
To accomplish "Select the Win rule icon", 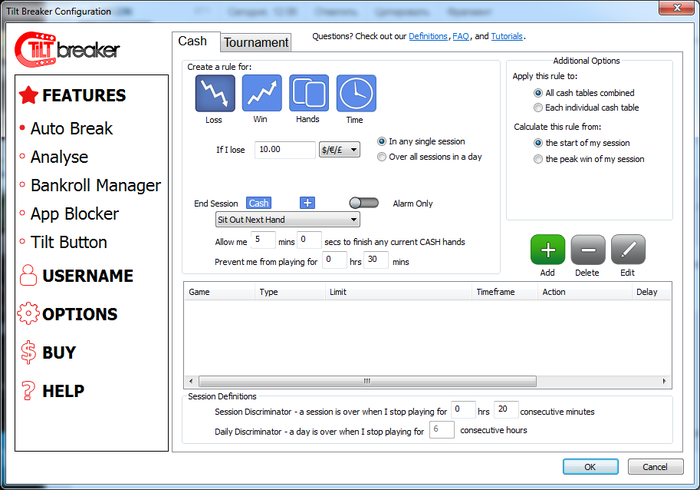I will 262,93.
